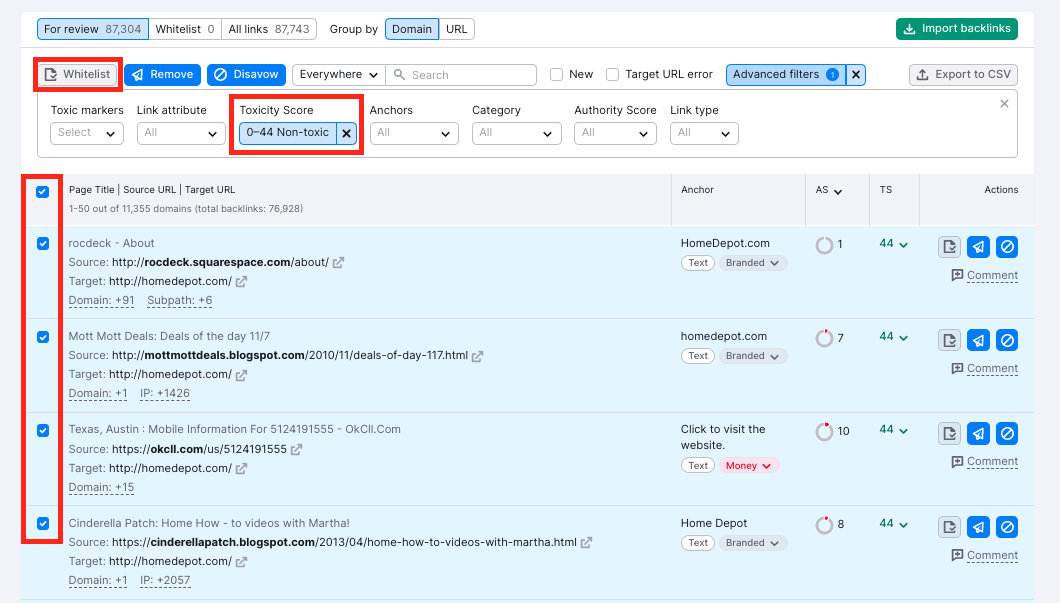
Task: Open the Link type dropdown
Action: click(x=704, y=133)
